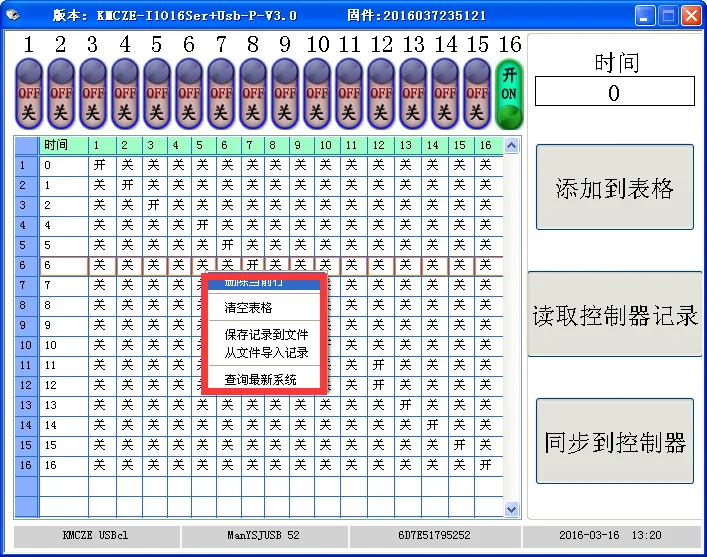
Task: Turn on channel 2 switch
Action: 61,94
